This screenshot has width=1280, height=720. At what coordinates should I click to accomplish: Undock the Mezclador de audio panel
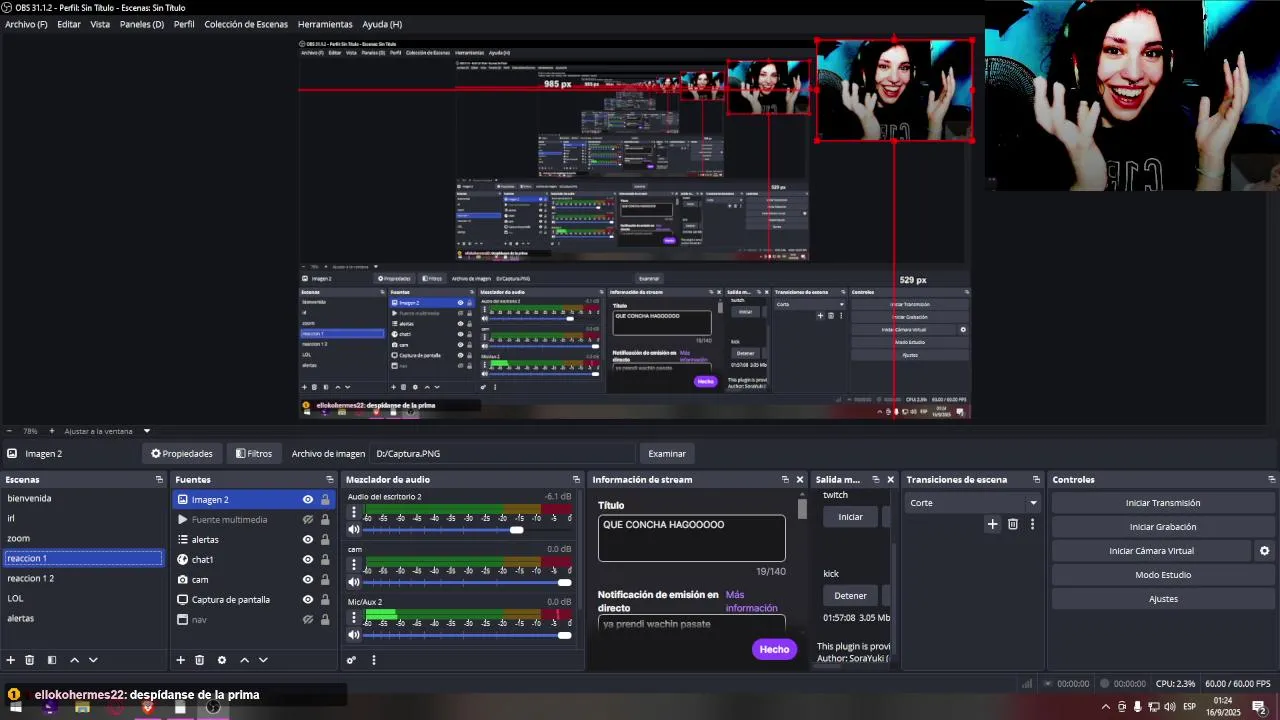576,480
